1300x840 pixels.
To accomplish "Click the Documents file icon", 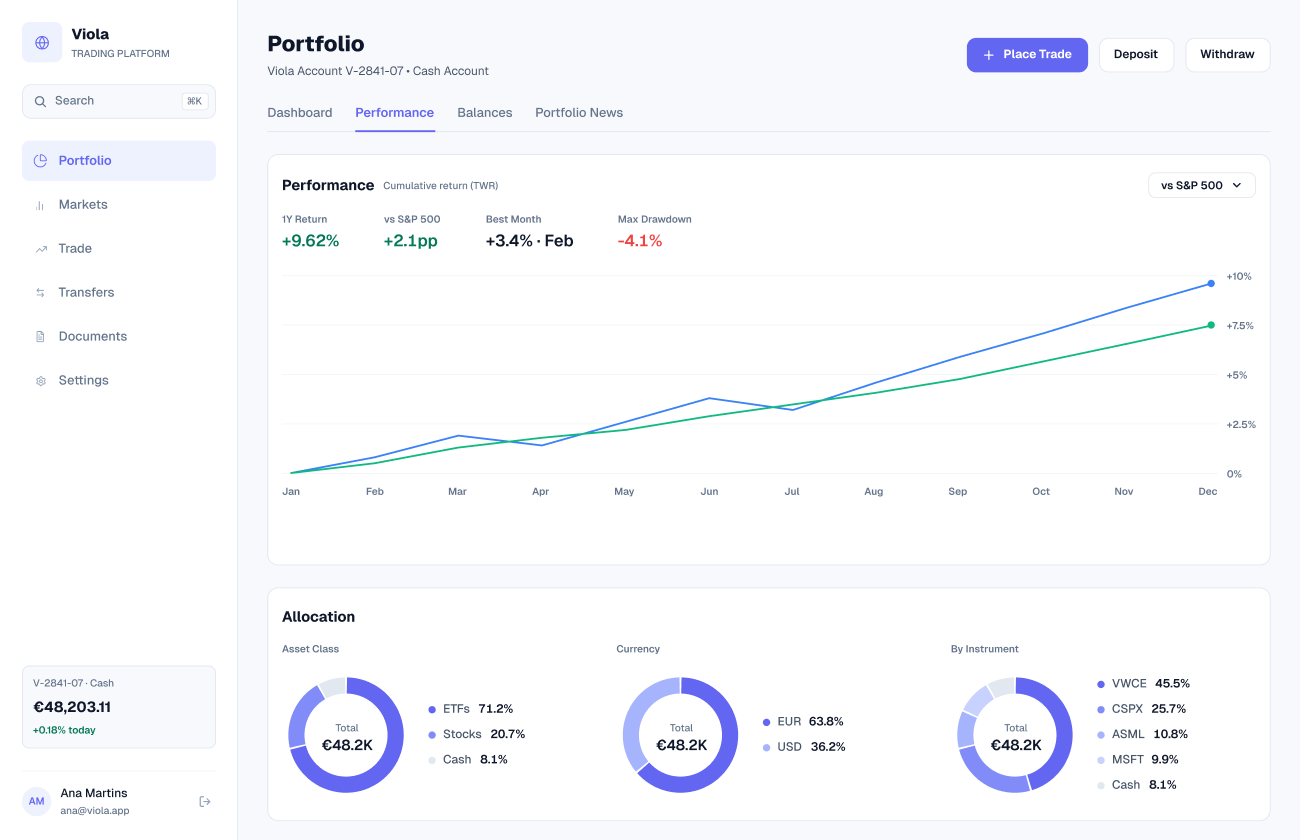I will click(41, 337).
